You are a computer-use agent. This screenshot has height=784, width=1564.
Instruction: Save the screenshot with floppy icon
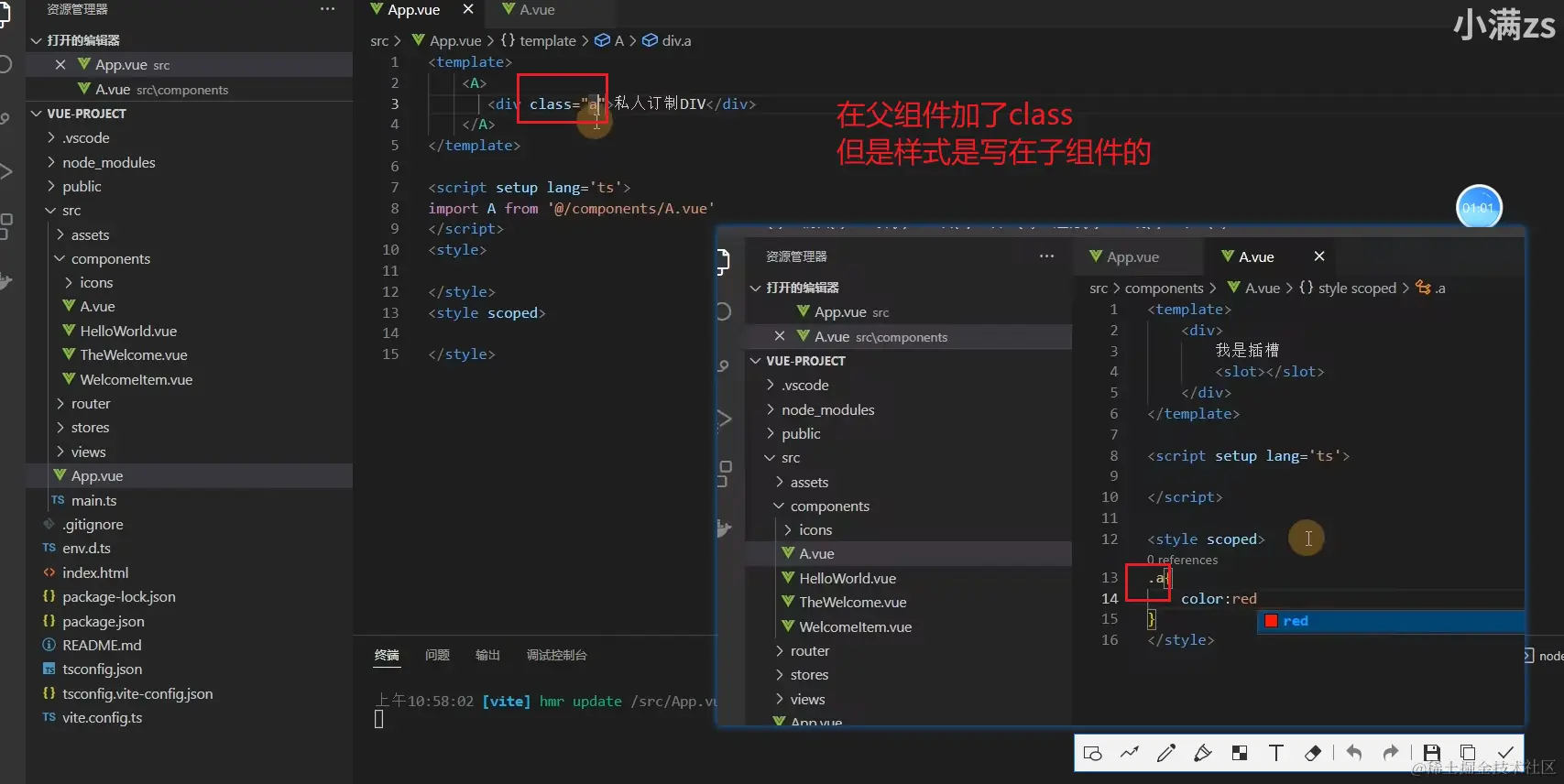[x=1432, y=753]
